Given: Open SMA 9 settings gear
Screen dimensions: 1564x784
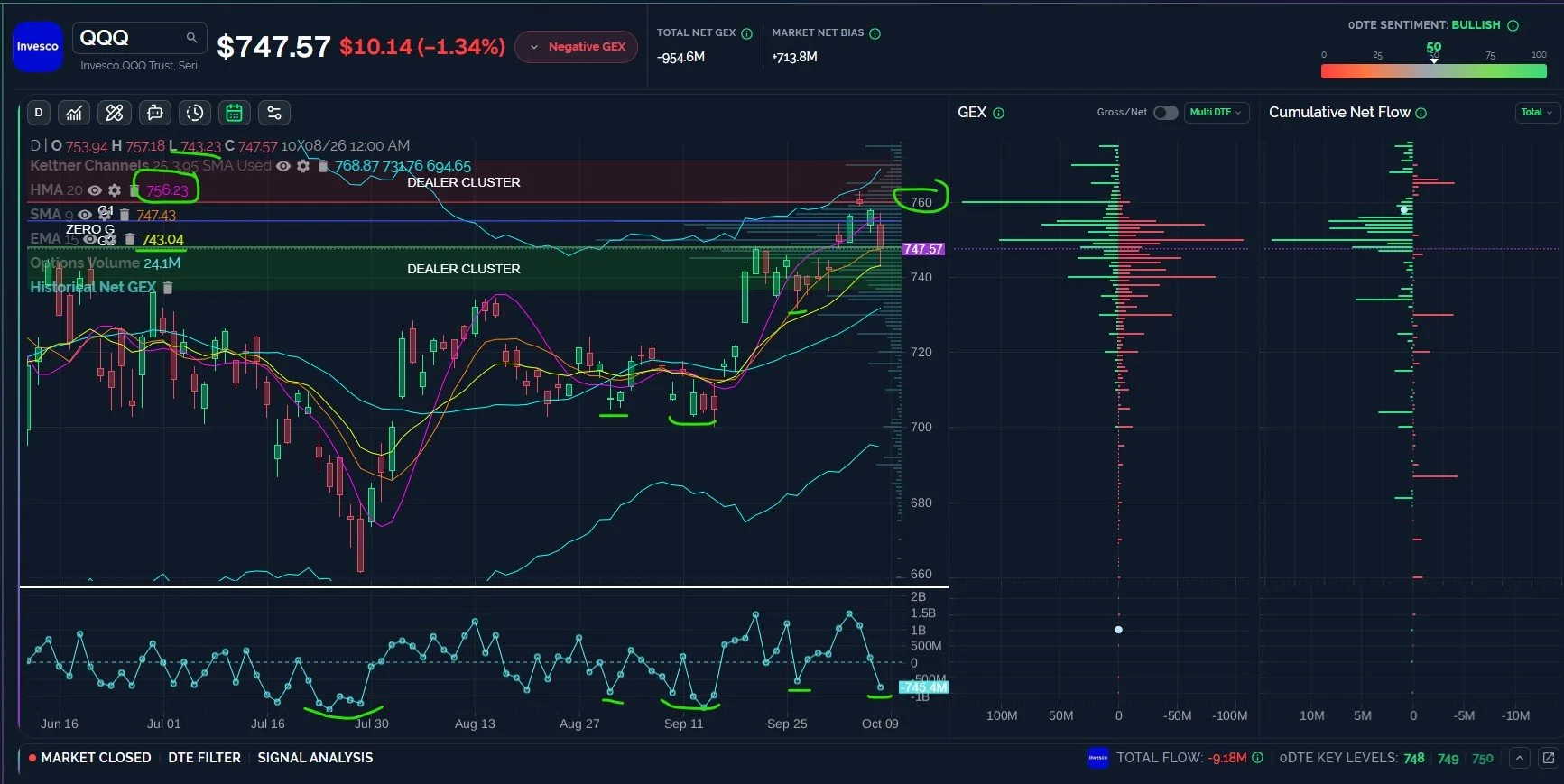Looking at the screenshot, I should pos(105,215).
